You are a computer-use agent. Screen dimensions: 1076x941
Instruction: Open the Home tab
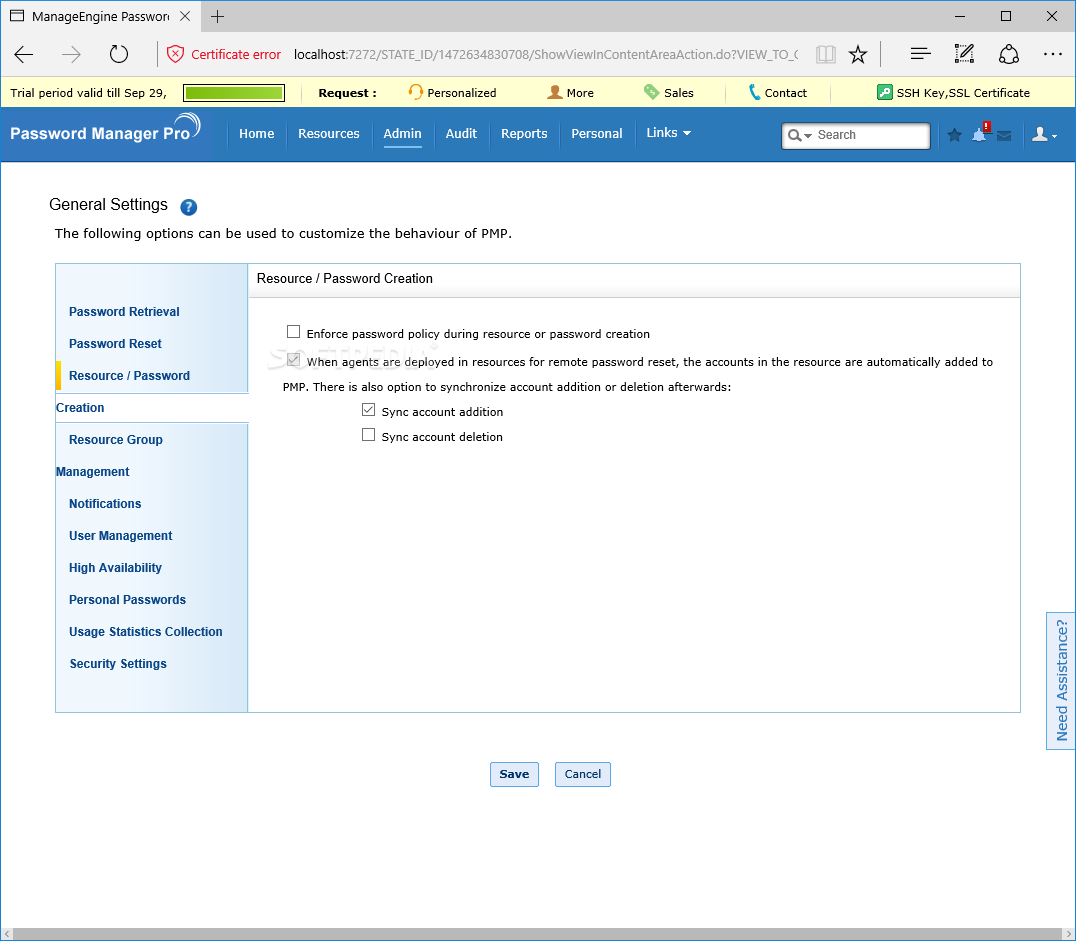pos(257,134)
